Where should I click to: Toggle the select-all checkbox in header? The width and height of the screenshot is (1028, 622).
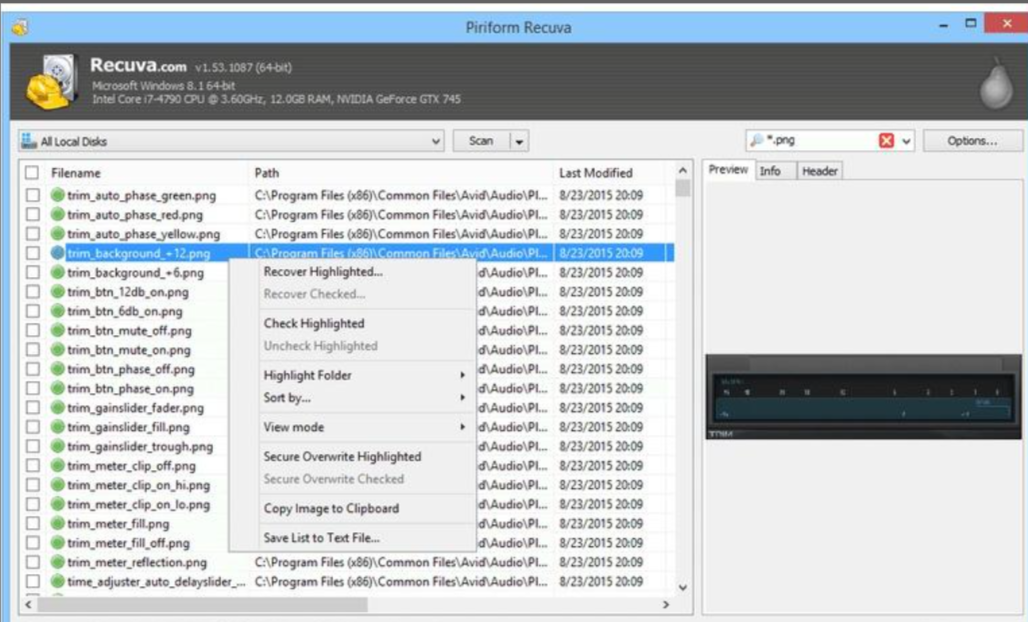(x=32, y=172)
